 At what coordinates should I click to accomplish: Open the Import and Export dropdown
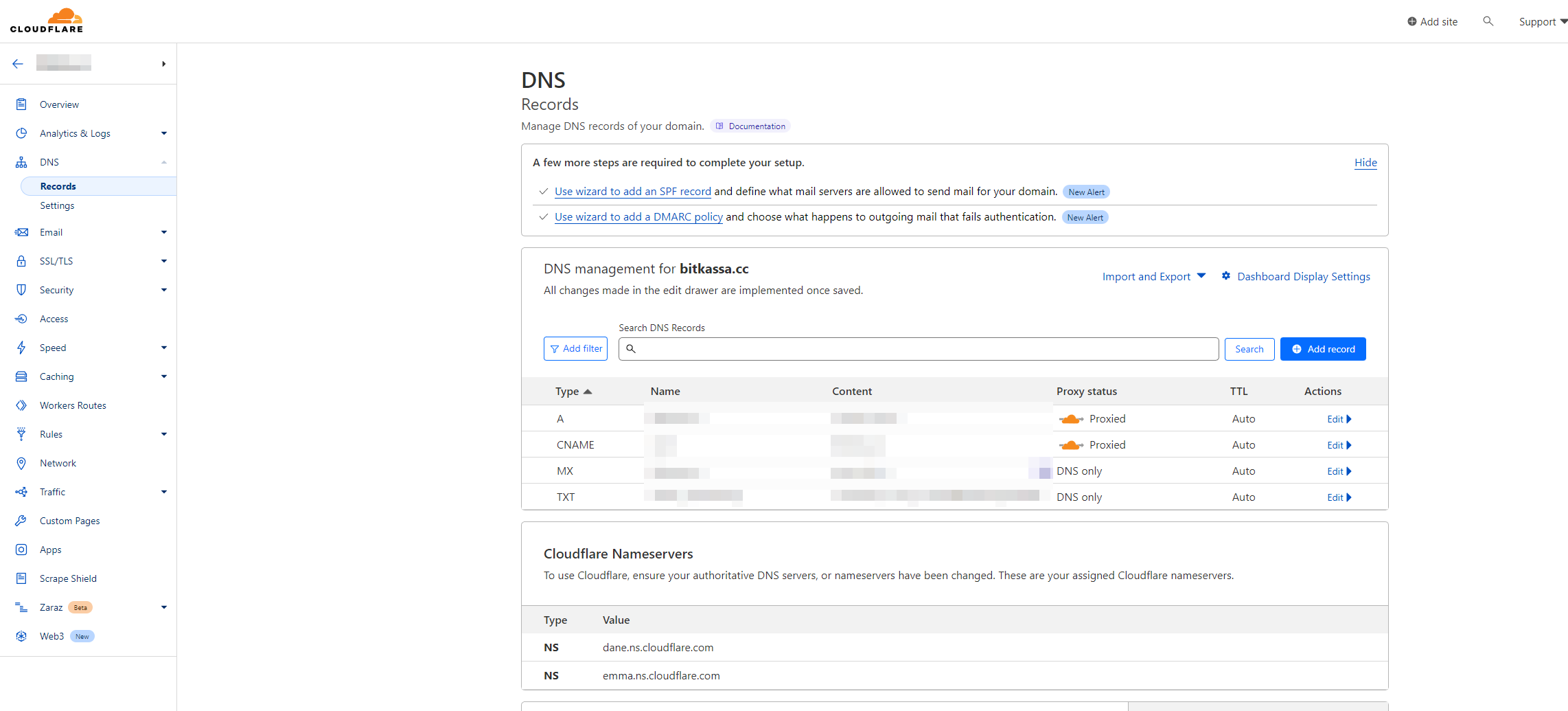pyautogui.click(x=1153, y=276)
